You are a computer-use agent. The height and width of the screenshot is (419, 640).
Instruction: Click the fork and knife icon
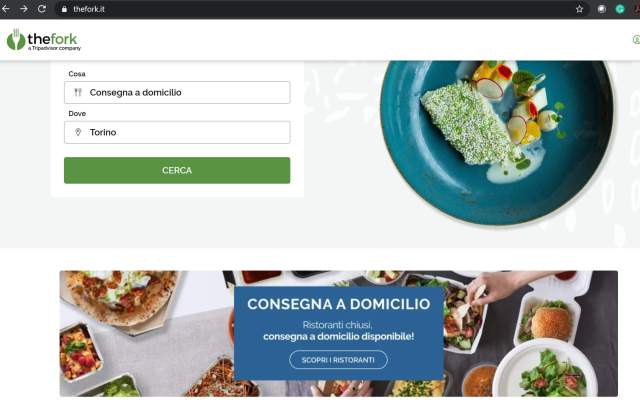pos(78,92)
